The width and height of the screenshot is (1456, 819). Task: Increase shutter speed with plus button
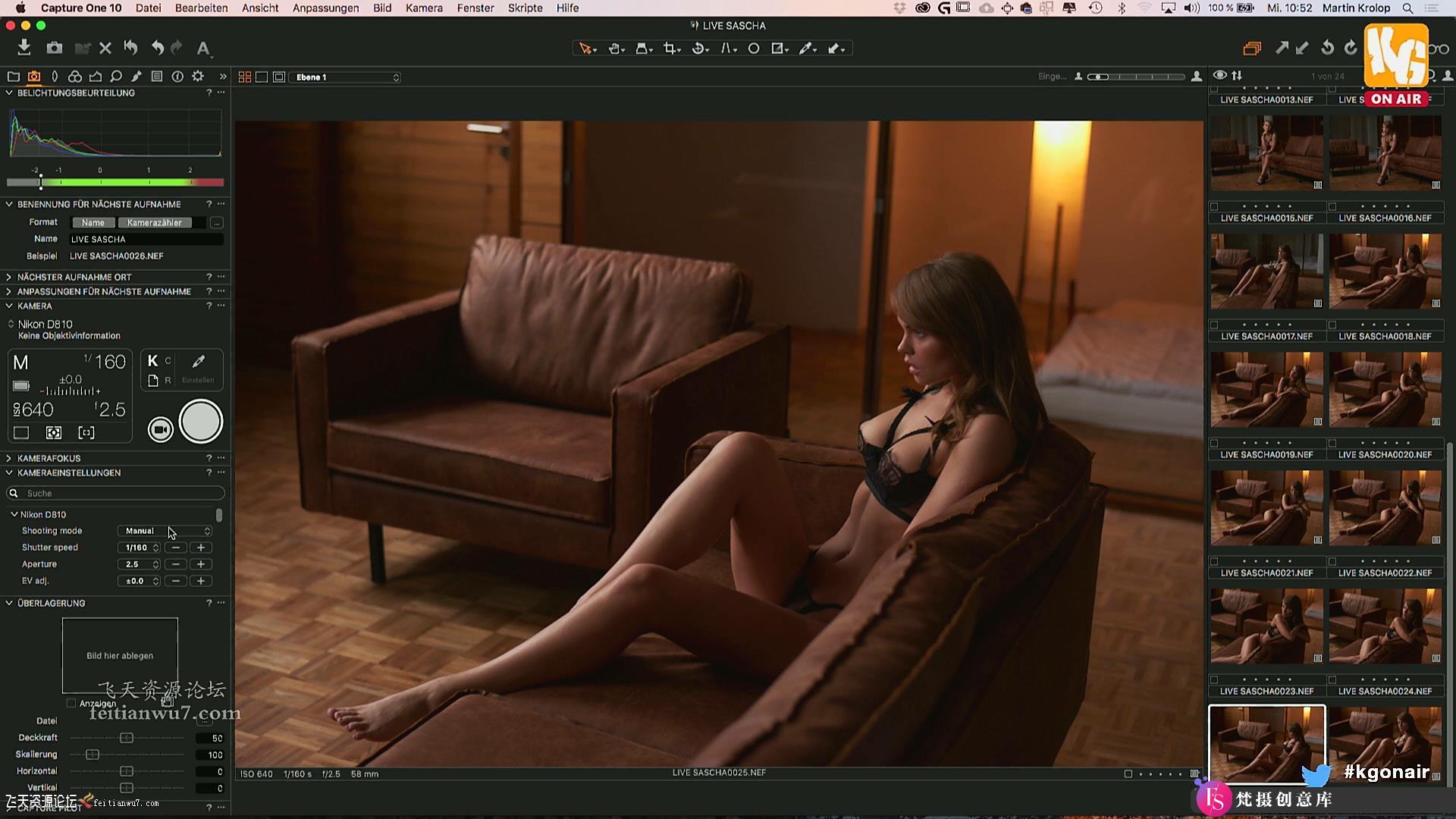(x=201, y=548)
